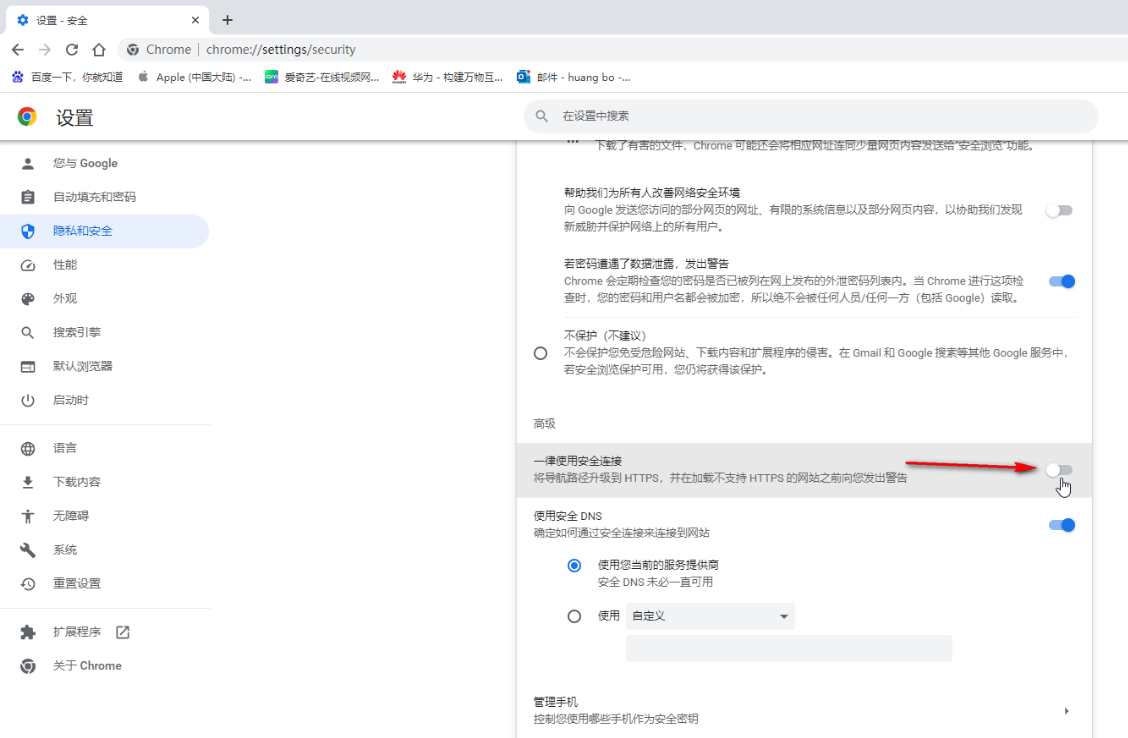Image resolution: width=1128 pixels, height=738 pixels.
Task: Open the 华为 bookmark
Action: tap(447, 77)
